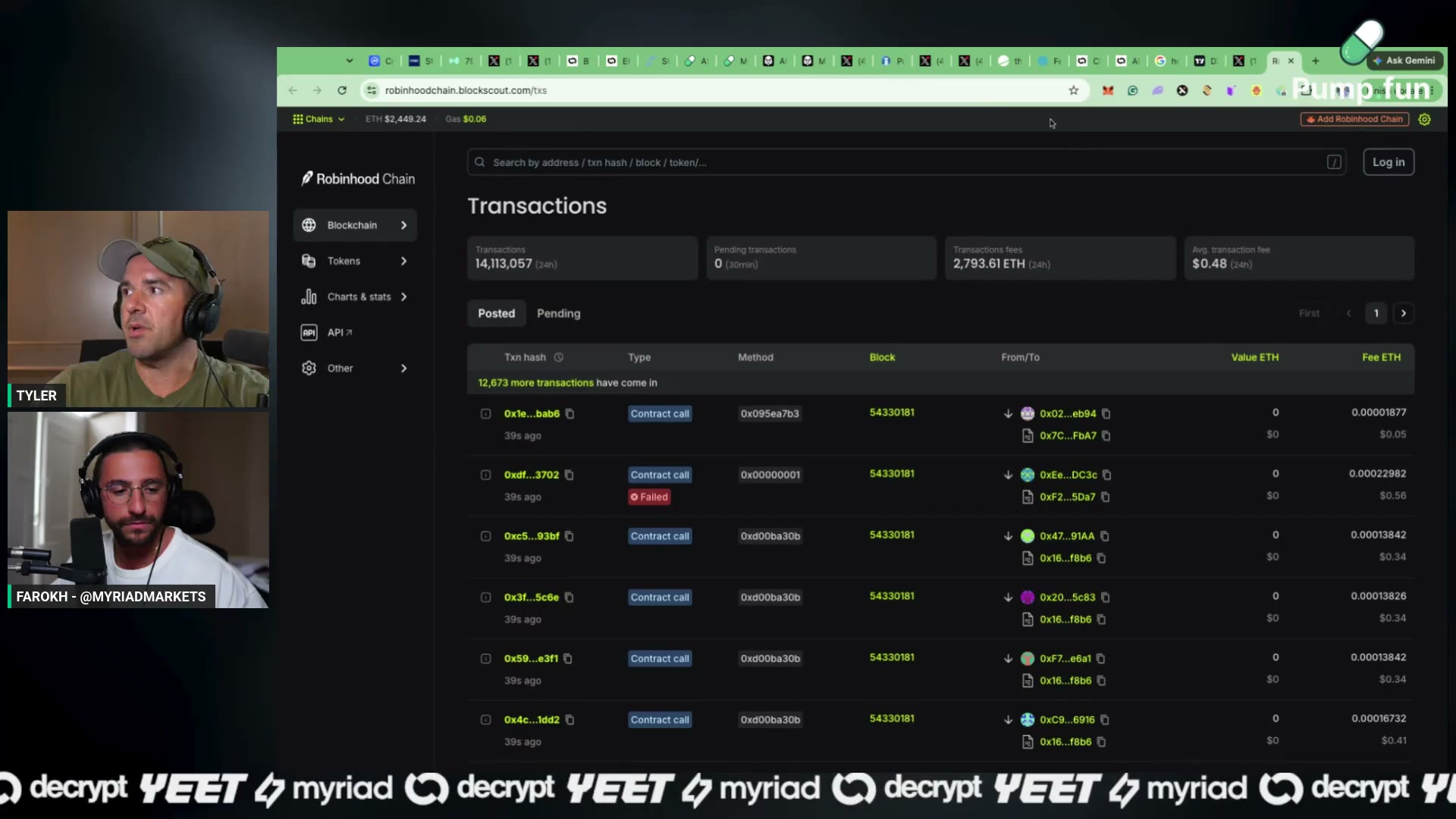Click the browser address bar URL
The height and width of the screenshot is (819, 1456).
tap(466, 90)
